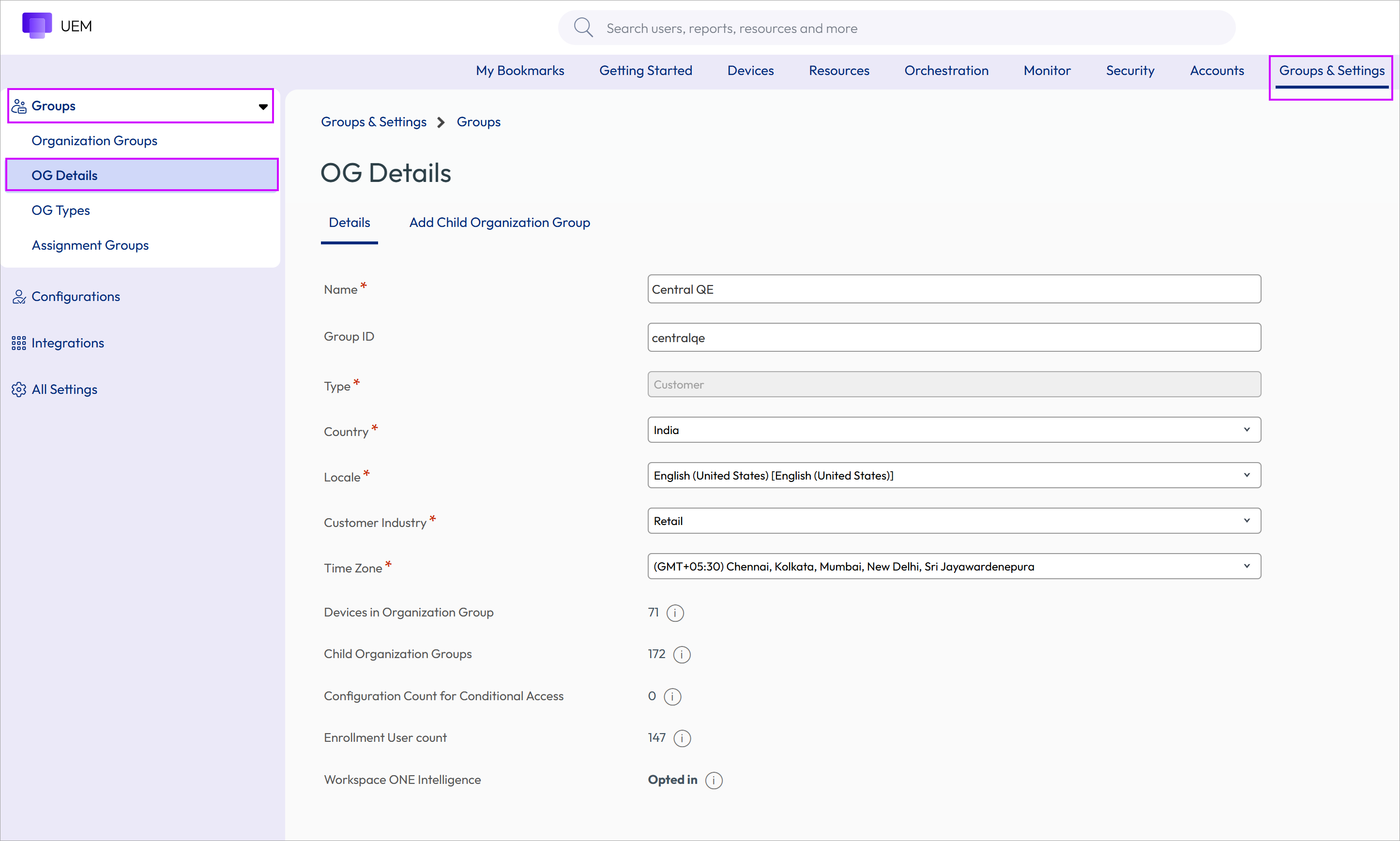Click the value 172 for child groups
The height and width of the screenshot is (841, 1400).
[x=656, y=654]
